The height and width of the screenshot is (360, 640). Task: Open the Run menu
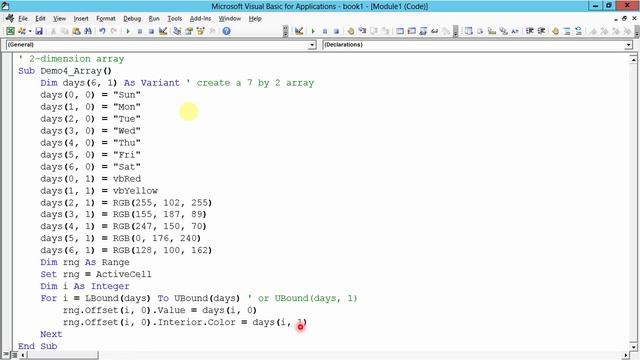[154, 19]
